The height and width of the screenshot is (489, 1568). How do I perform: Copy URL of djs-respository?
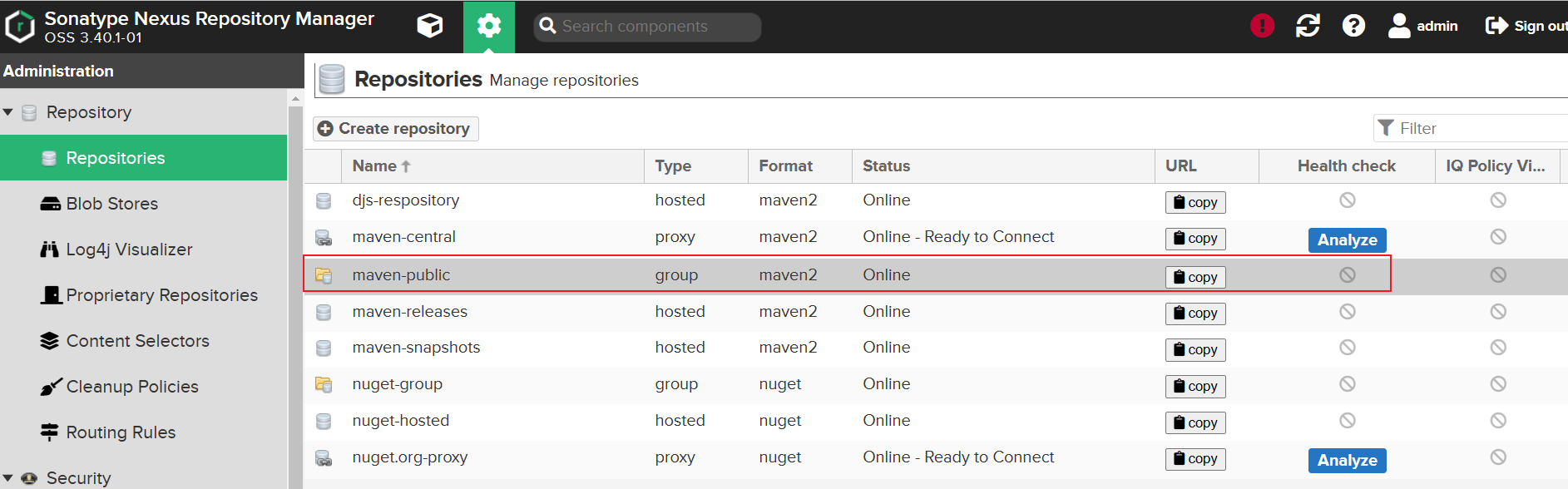pos(1195,202)
